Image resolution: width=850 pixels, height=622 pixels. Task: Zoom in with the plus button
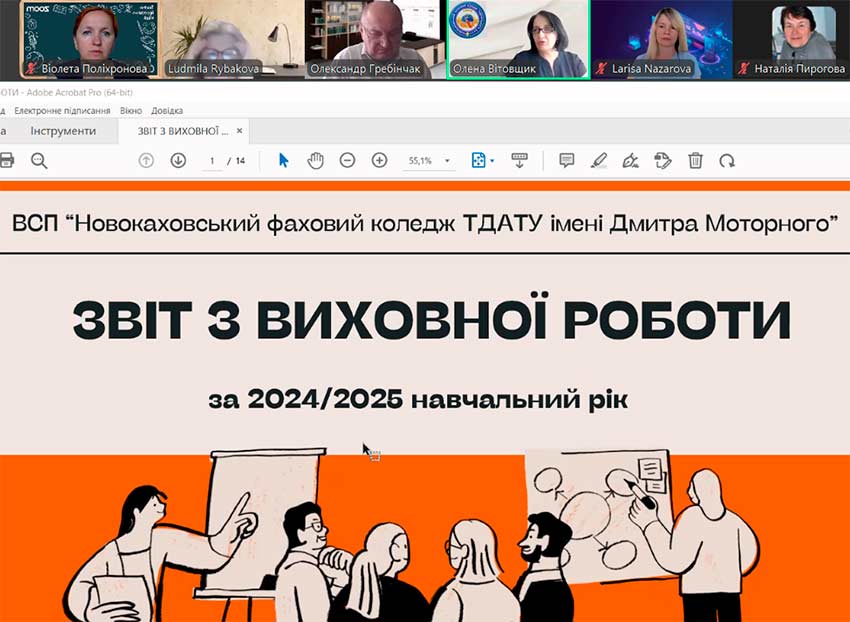(379, 160)
